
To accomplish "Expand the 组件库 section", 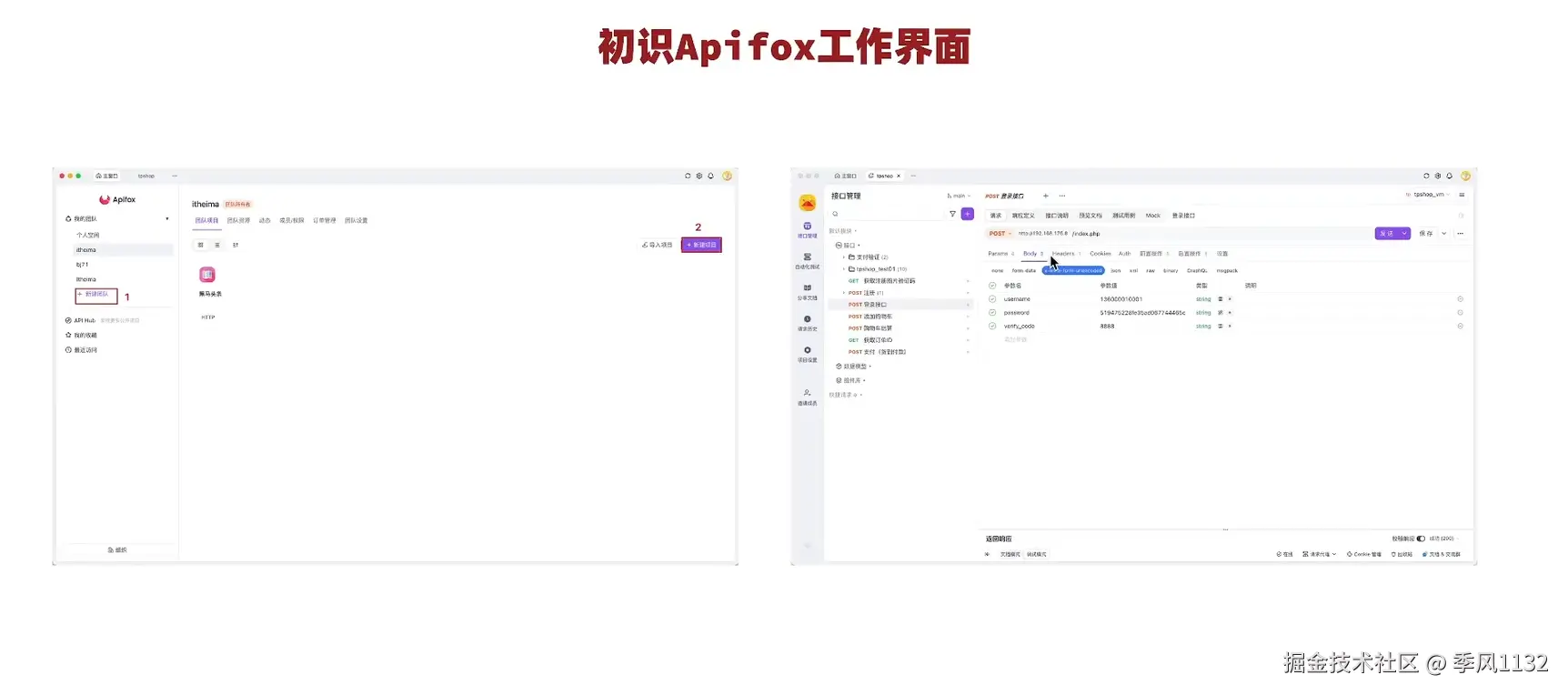I will click(x=850, y=380).
